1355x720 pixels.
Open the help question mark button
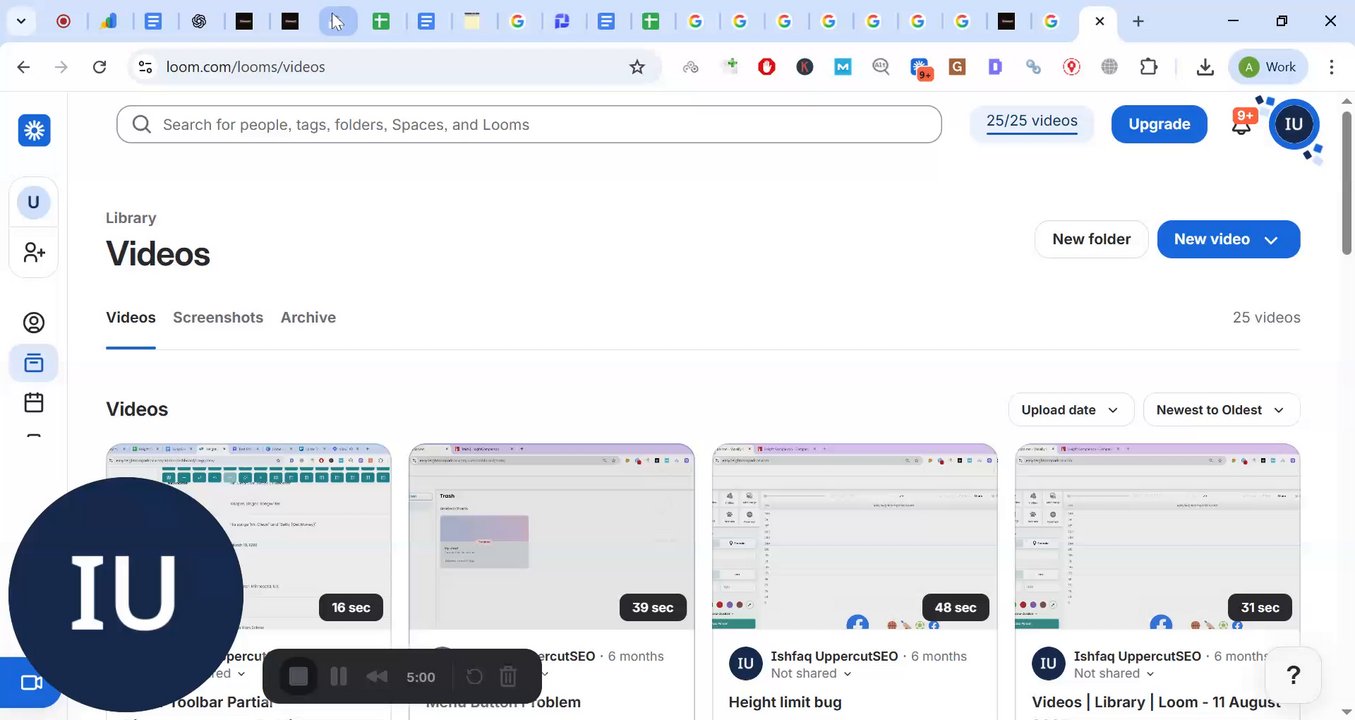(1293, 675)
